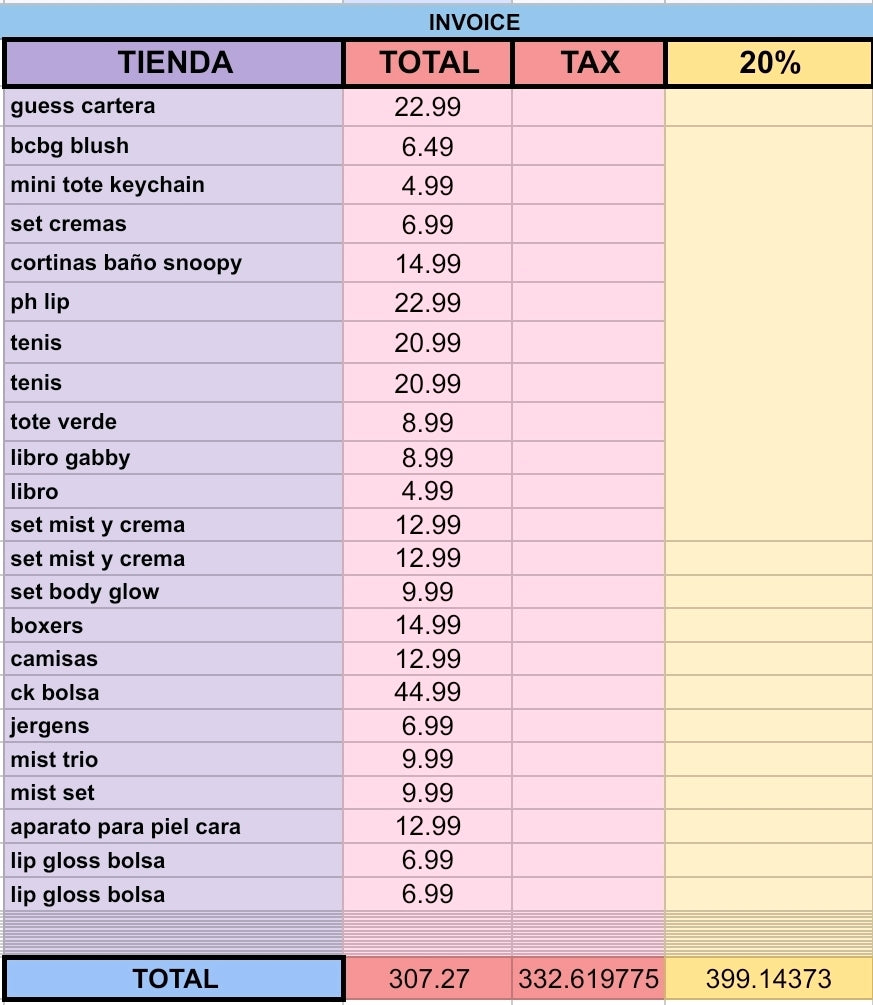
Task: Click the set body glow cell
Action: 173,592
